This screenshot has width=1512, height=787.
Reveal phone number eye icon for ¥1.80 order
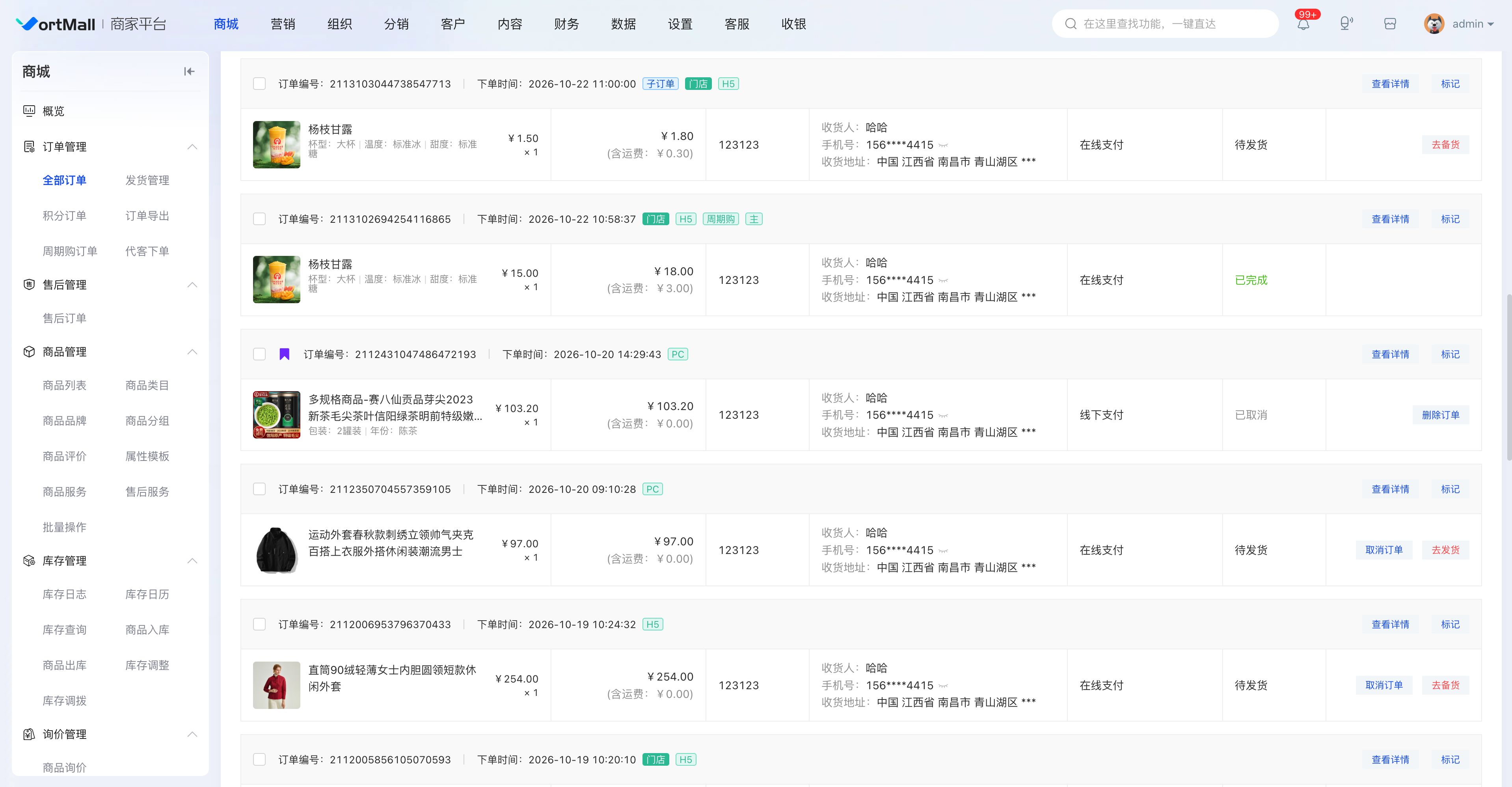click(x=943, y=145)
